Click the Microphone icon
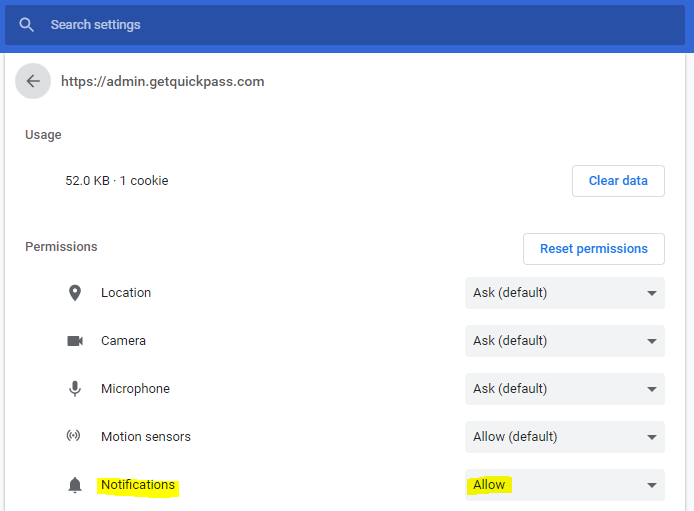Image resolution: width=694 pixels, height=511 pixels. [75, 389]
